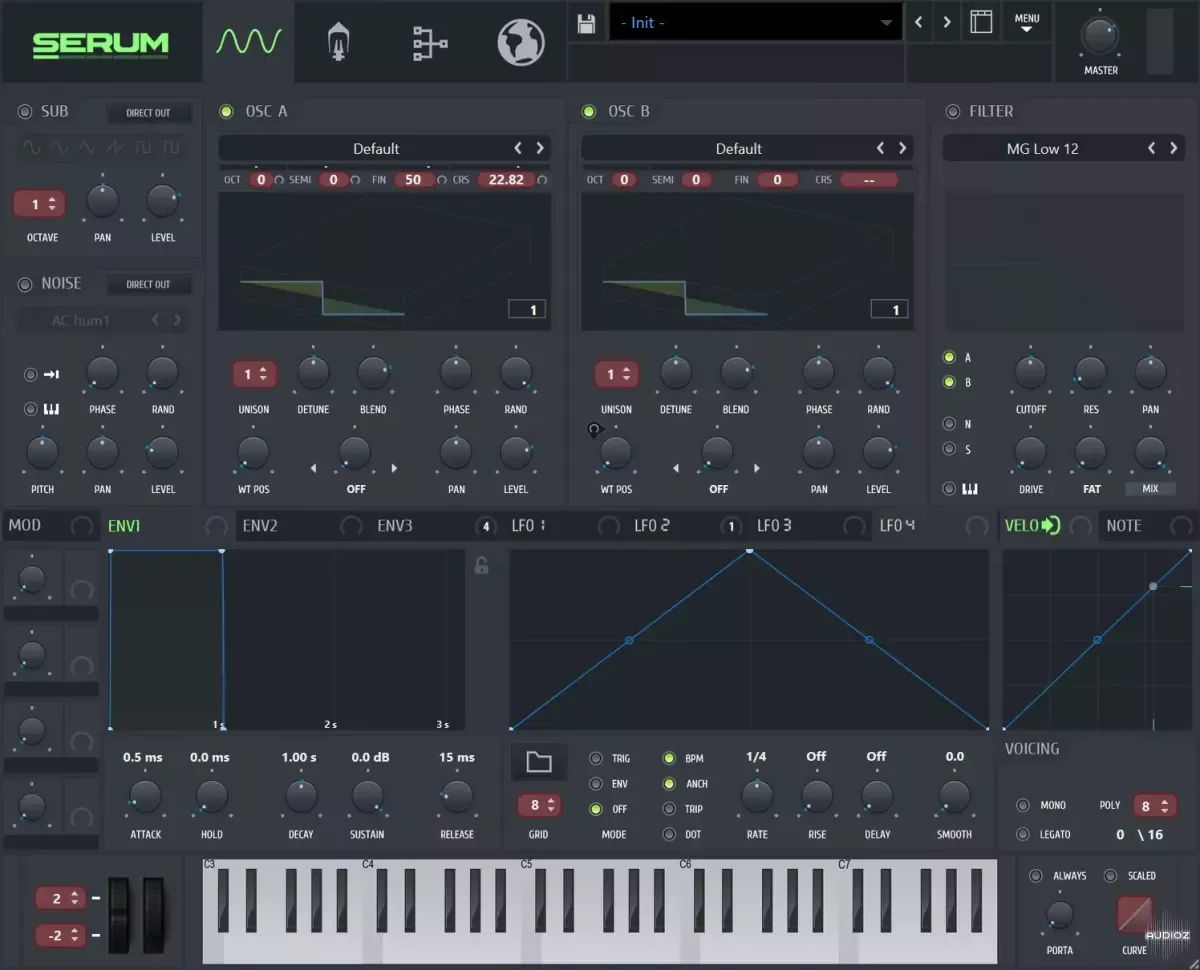Toggle filter routing for oscillator A
This screenshot has width=1200, height=970.
(949, 357)
